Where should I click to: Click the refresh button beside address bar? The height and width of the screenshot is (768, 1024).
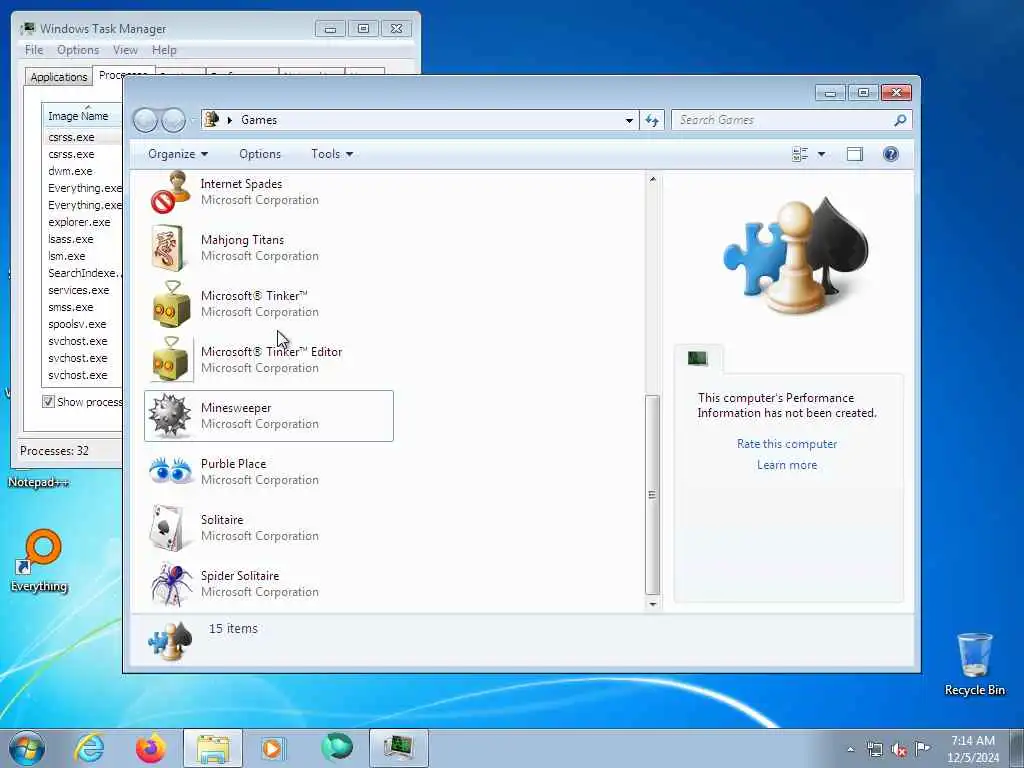click(652, 120)
